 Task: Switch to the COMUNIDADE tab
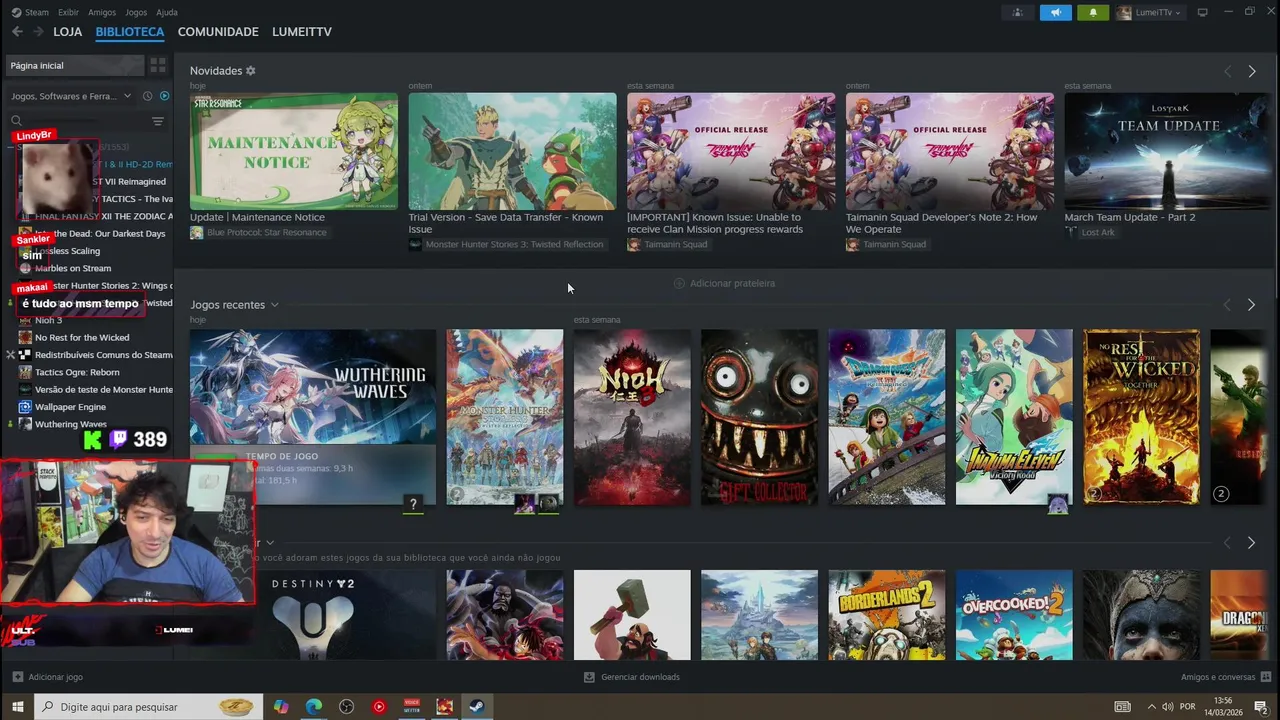pos(218,32)
